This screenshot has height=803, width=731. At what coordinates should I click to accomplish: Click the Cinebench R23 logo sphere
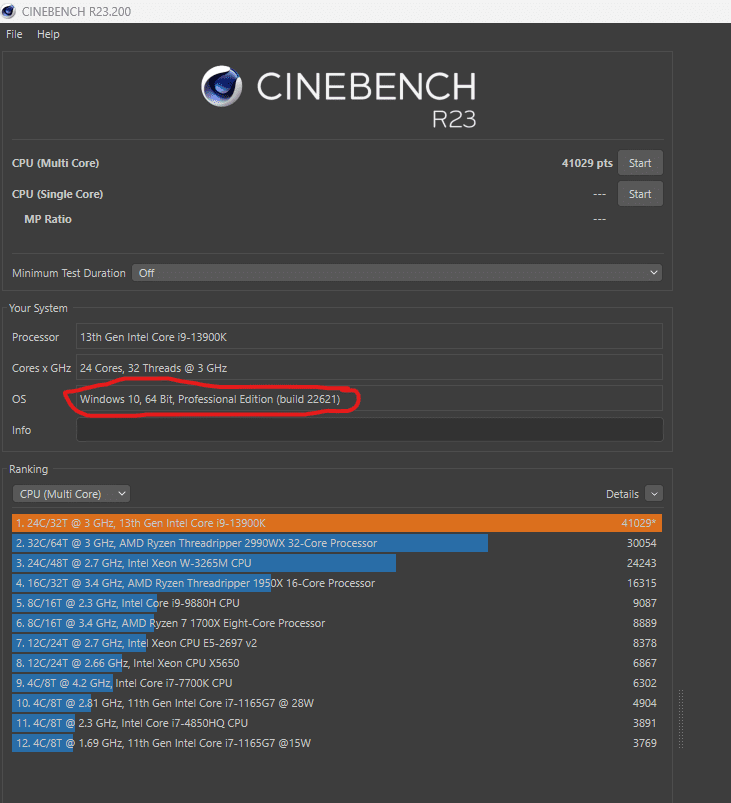tap(221, 86)
